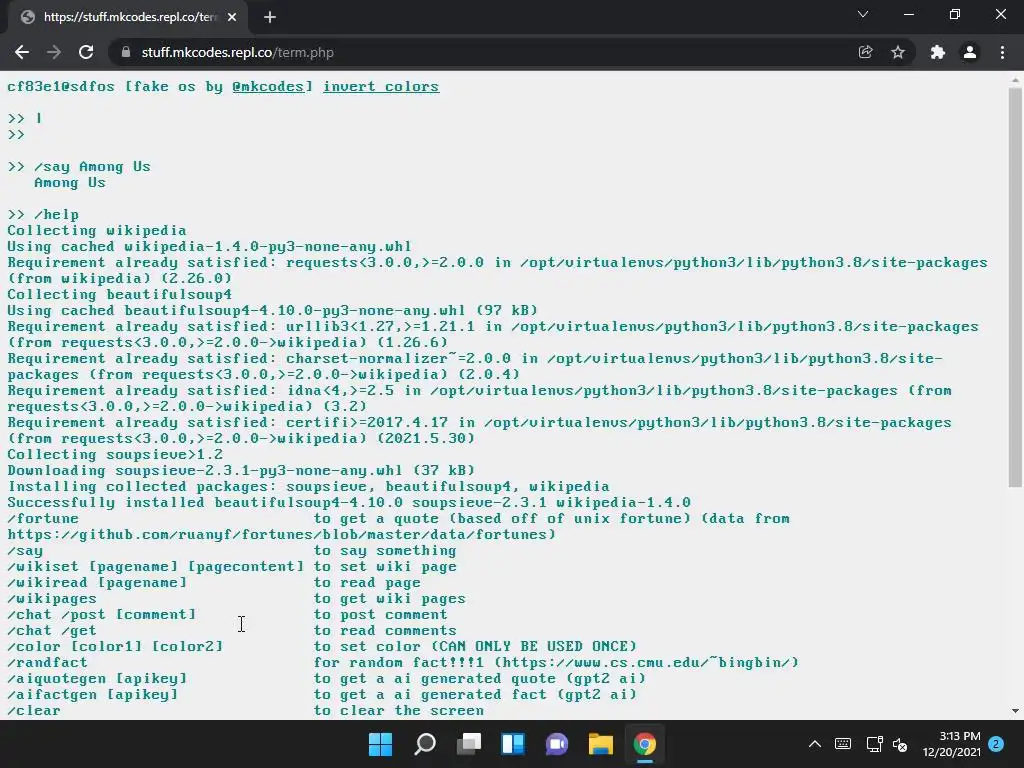Open File Explorer from the taskbar
This screenshot has width=1024, height=768.
coord(600,744)
